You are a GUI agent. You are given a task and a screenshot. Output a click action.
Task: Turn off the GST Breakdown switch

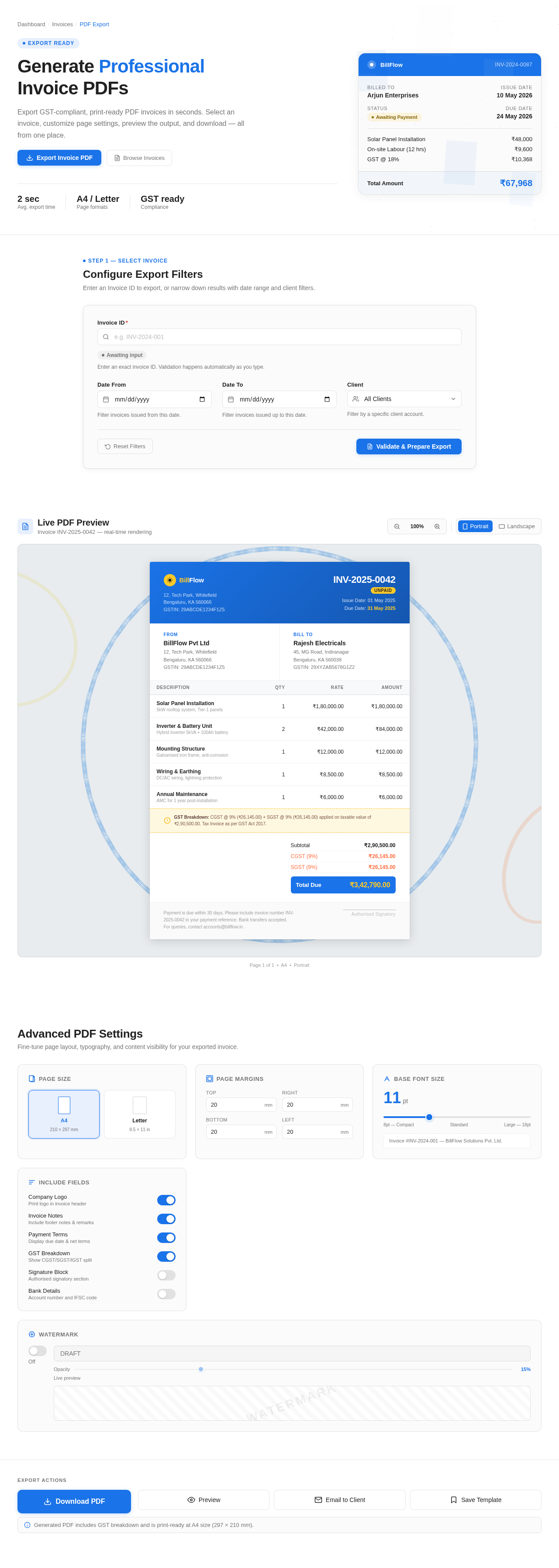pyautogui.click(x=166, y=1256)
